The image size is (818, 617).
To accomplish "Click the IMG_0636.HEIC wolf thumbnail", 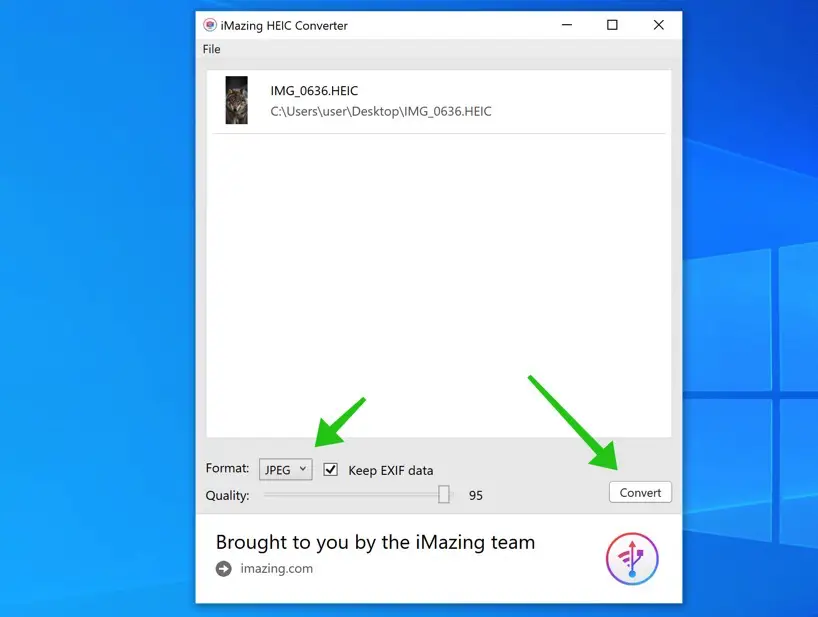I will [x=236, y=100].
